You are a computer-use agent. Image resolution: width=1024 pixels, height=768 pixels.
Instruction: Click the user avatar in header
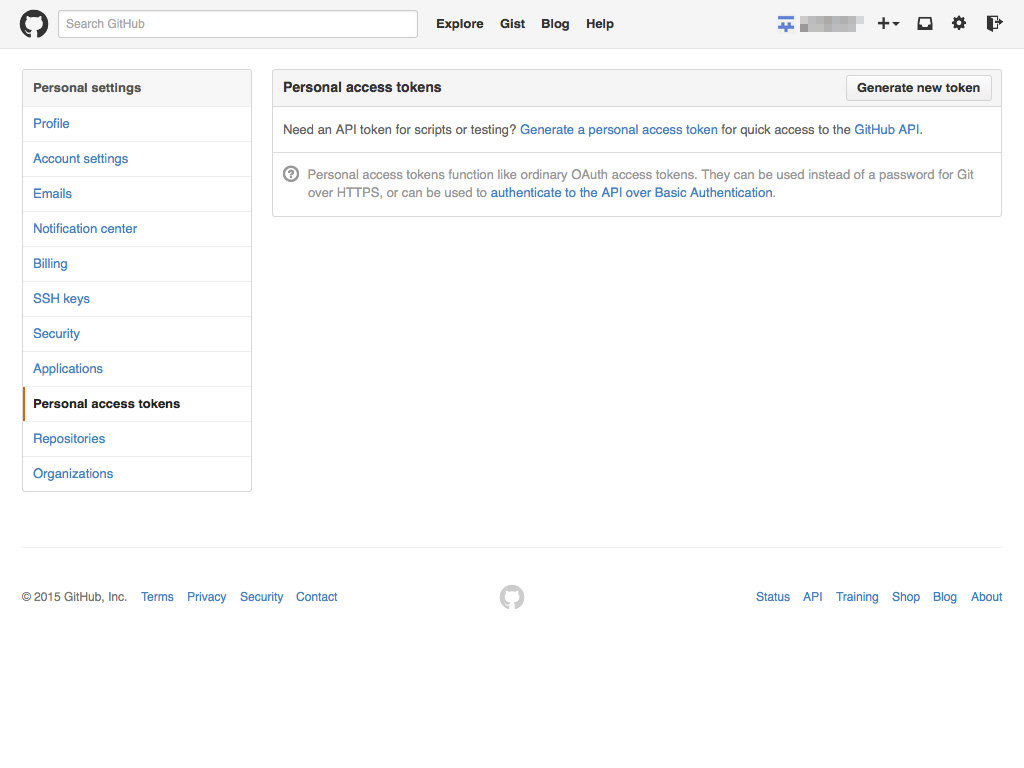(x=786, y=24)
